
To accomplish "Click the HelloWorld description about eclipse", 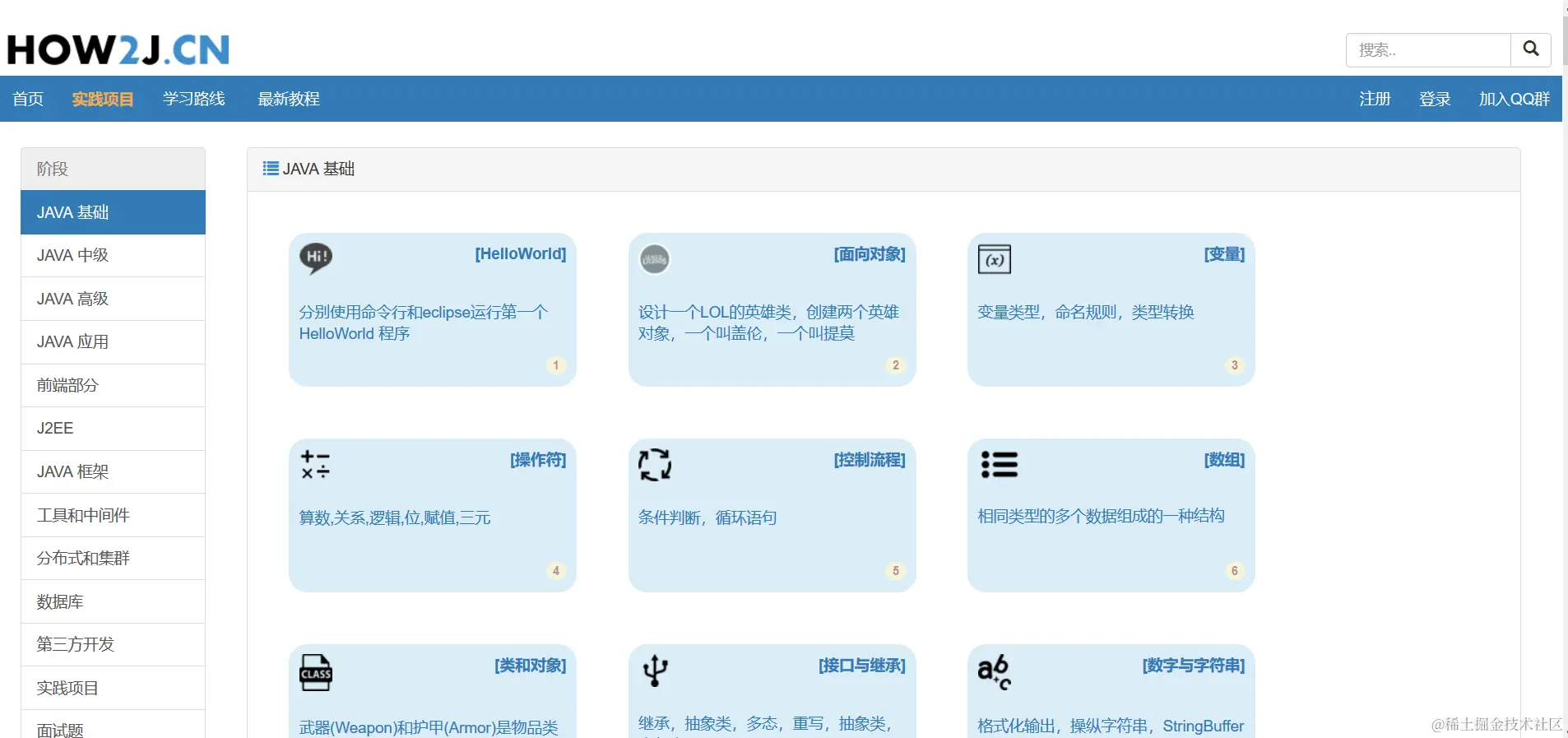I will pyautogui.click(x=423, y=323).
